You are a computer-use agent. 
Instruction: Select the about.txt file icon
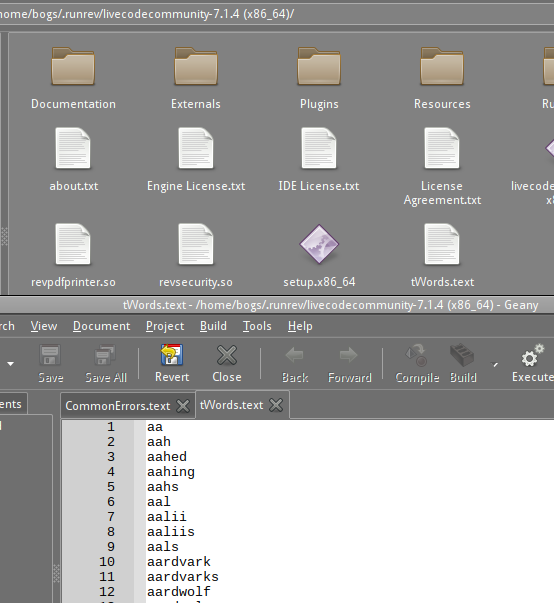(x=73, y=148)
